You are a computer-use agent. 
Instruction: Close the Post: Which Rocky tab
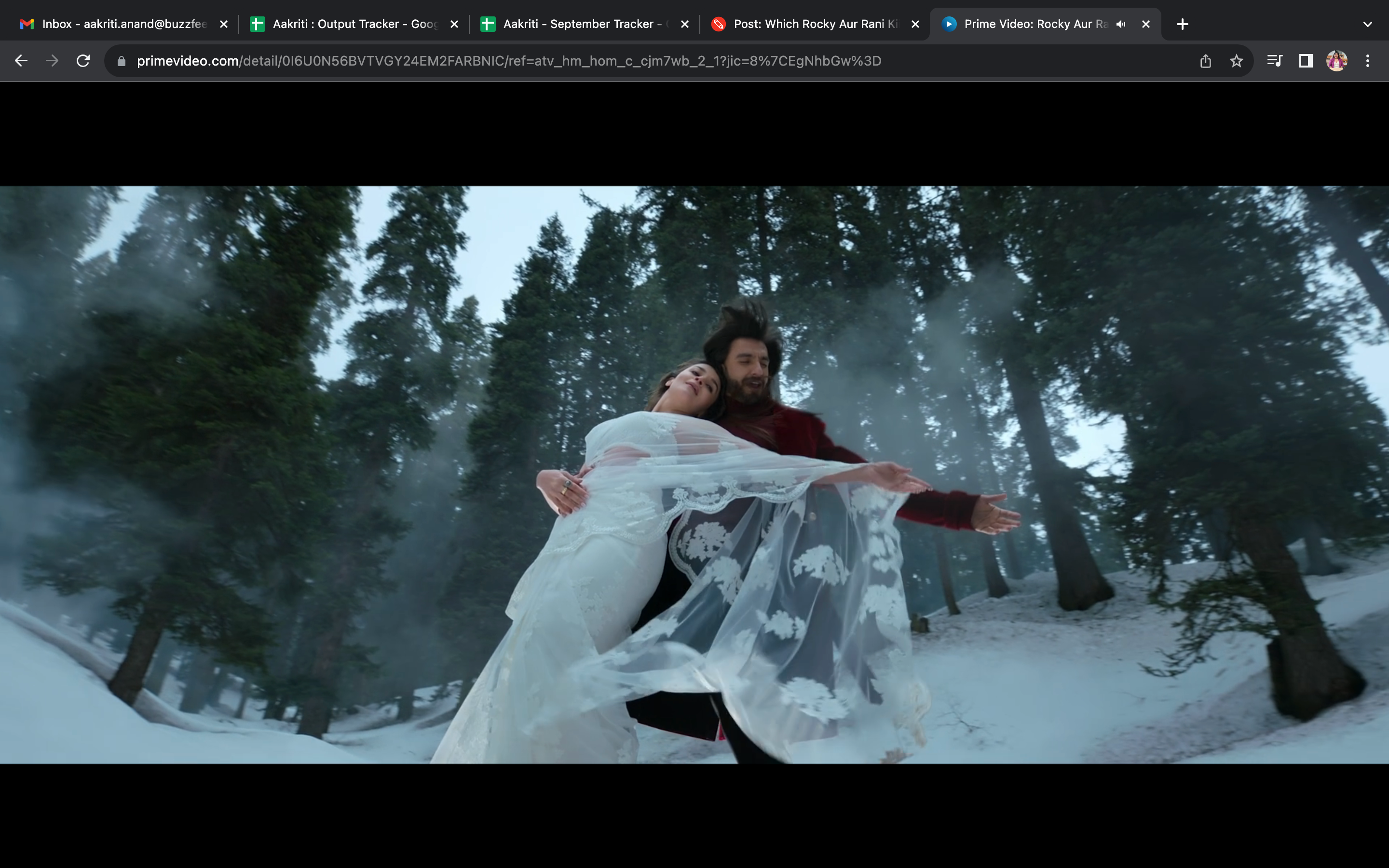point(915,24)
